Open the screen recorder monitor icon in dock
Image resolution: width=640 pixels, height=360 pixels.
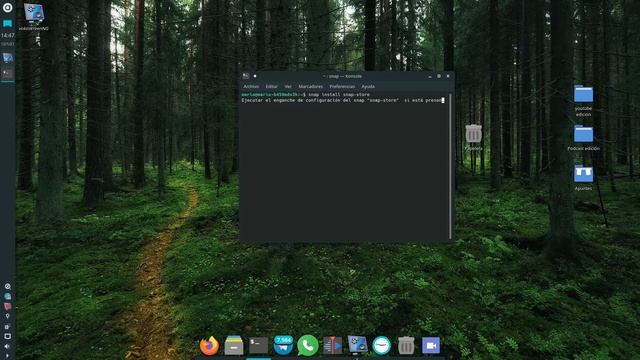(x=357, y=345)
